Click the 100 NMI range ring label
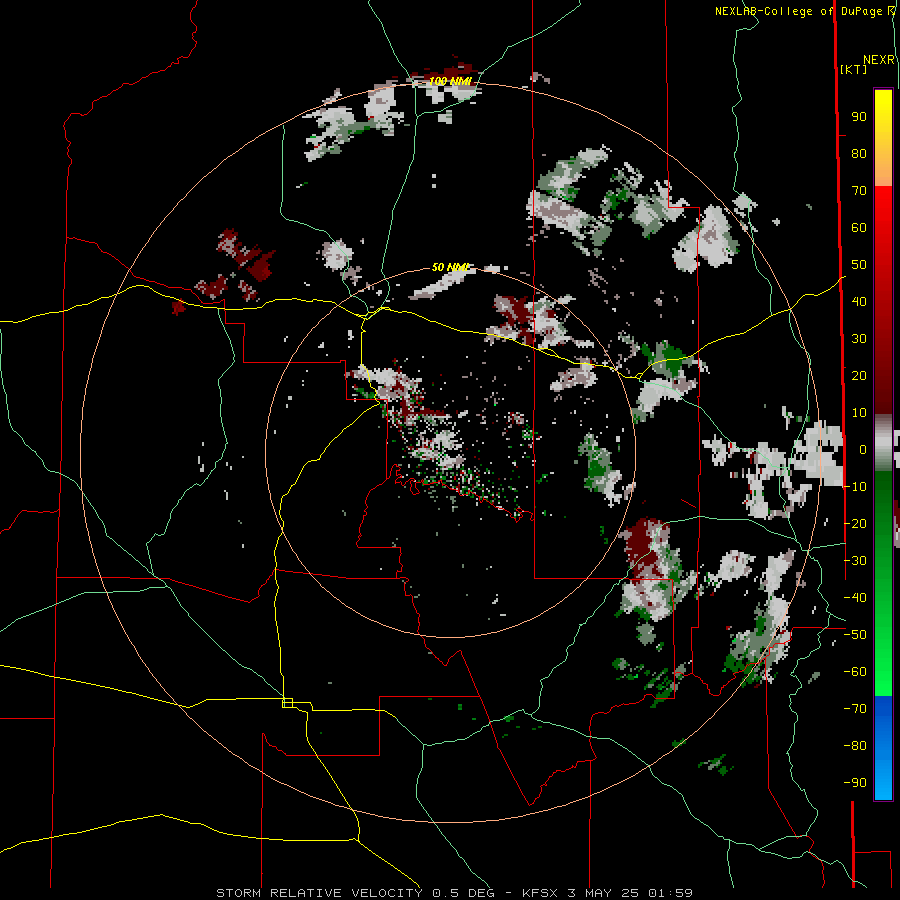 tap(450, 82)
